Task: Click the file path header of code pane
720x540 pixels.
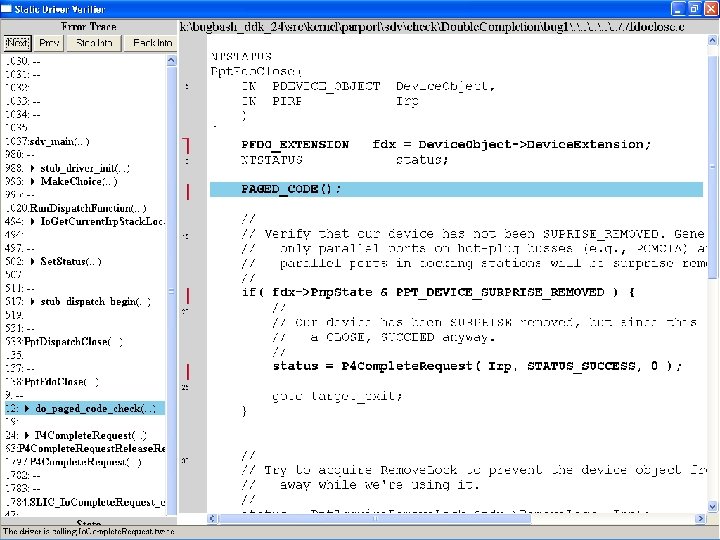Action: tap(432, 27)
